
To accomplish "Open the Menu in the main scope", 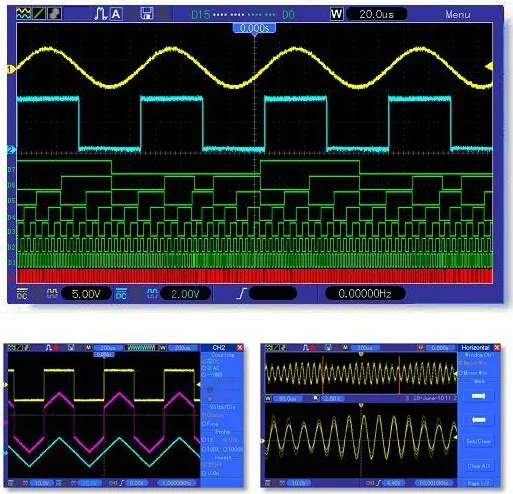I will tap(458, 14).
